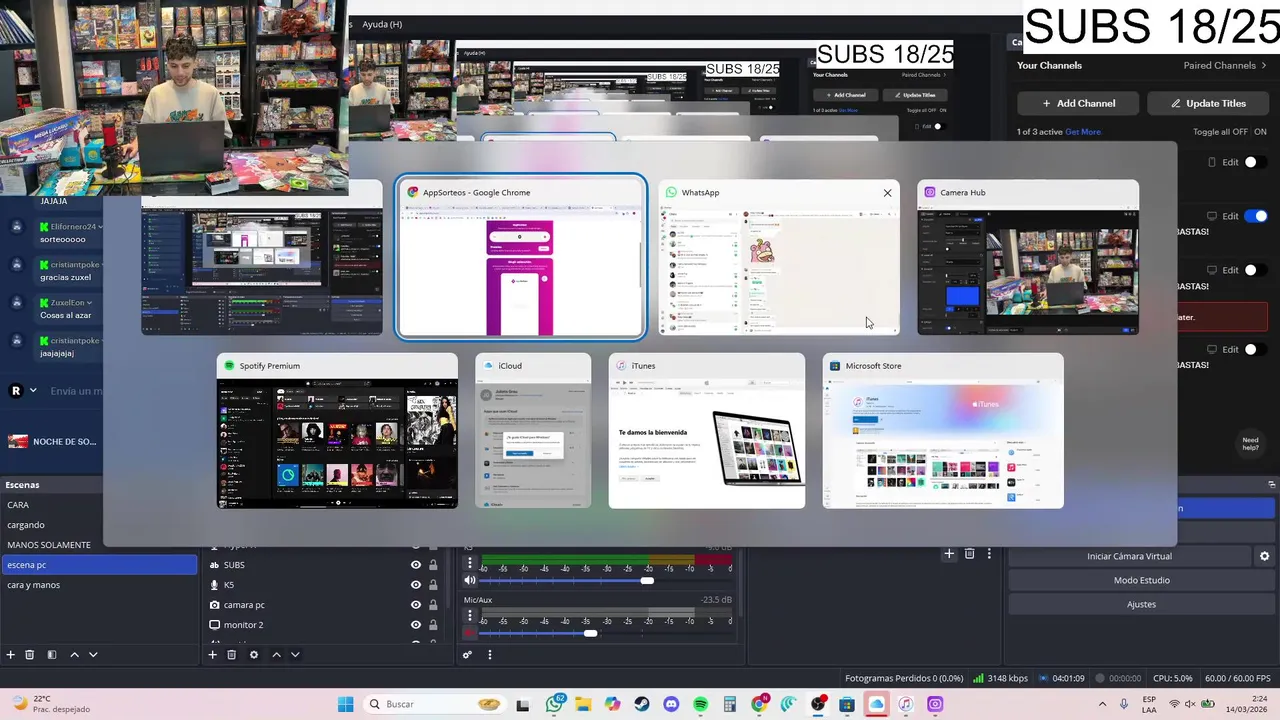
Task: Select the WhatsApp window in the switcher
Action: pos(779,258)
